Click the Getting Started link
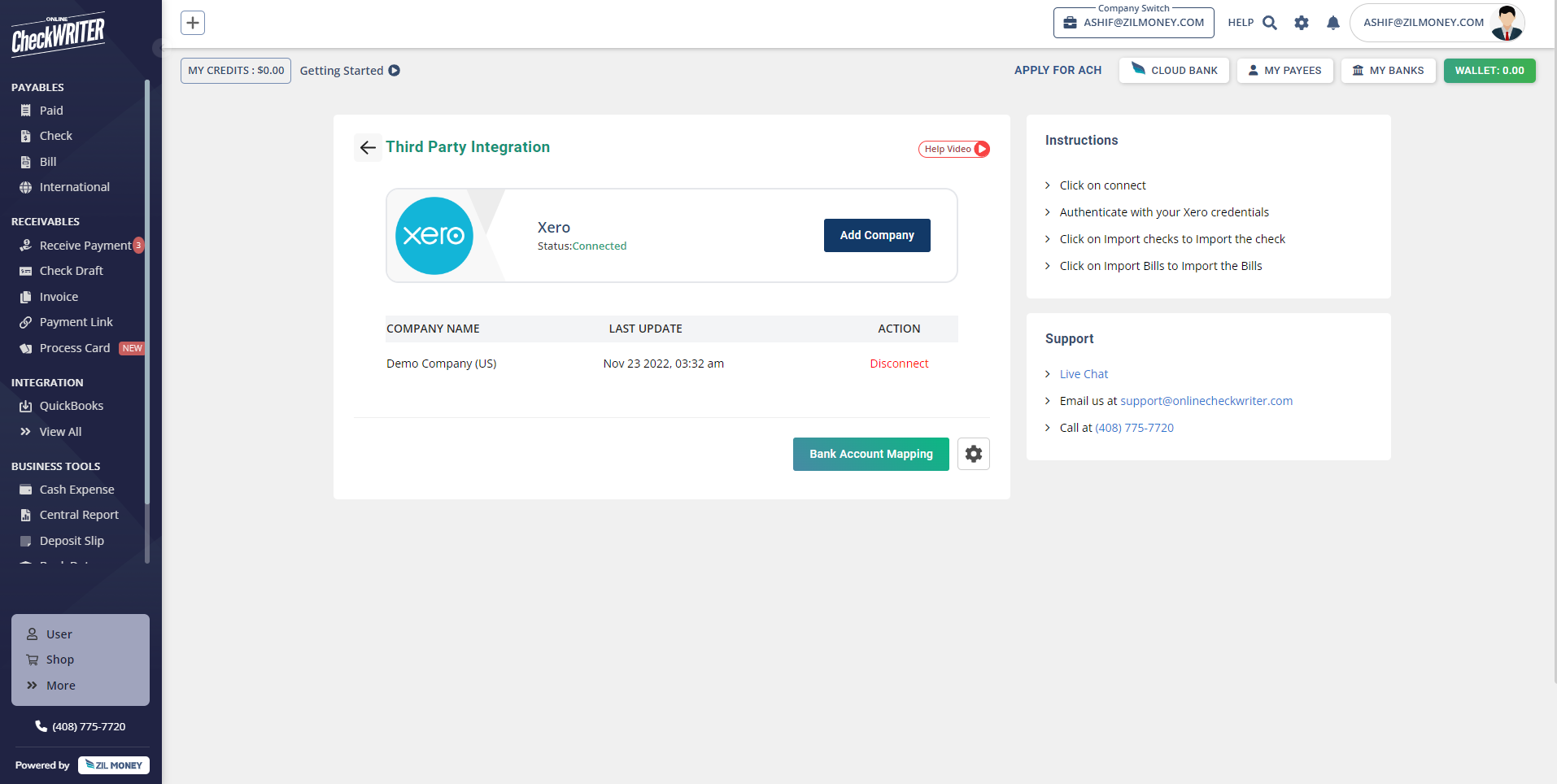Image resolution: width=1557 pixels, height=784 pixels. click(342, 71)
